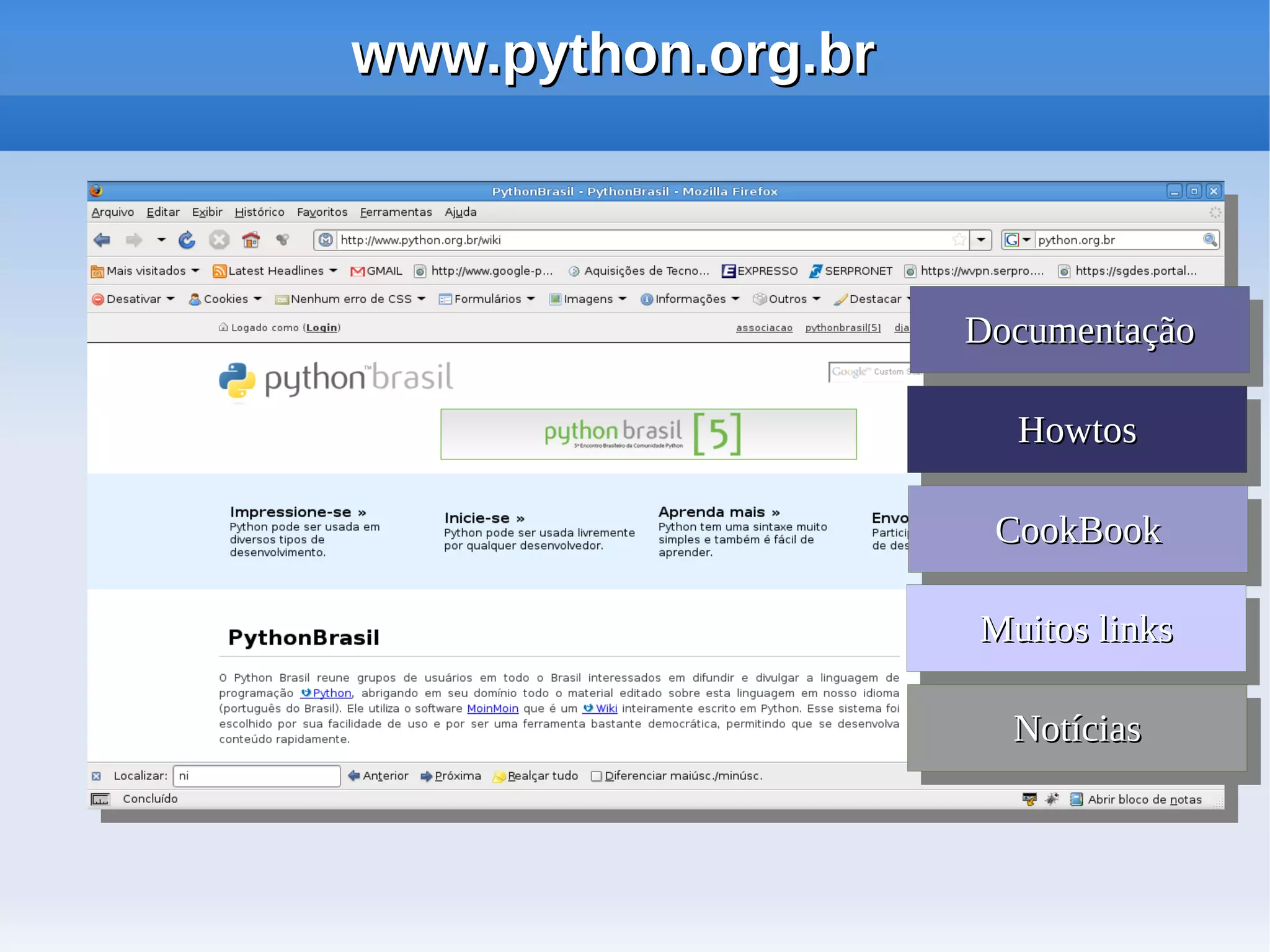Expand the Nenhum erro de CSS menu
This screenshot has height=952, width=1270.
(350, 299)
